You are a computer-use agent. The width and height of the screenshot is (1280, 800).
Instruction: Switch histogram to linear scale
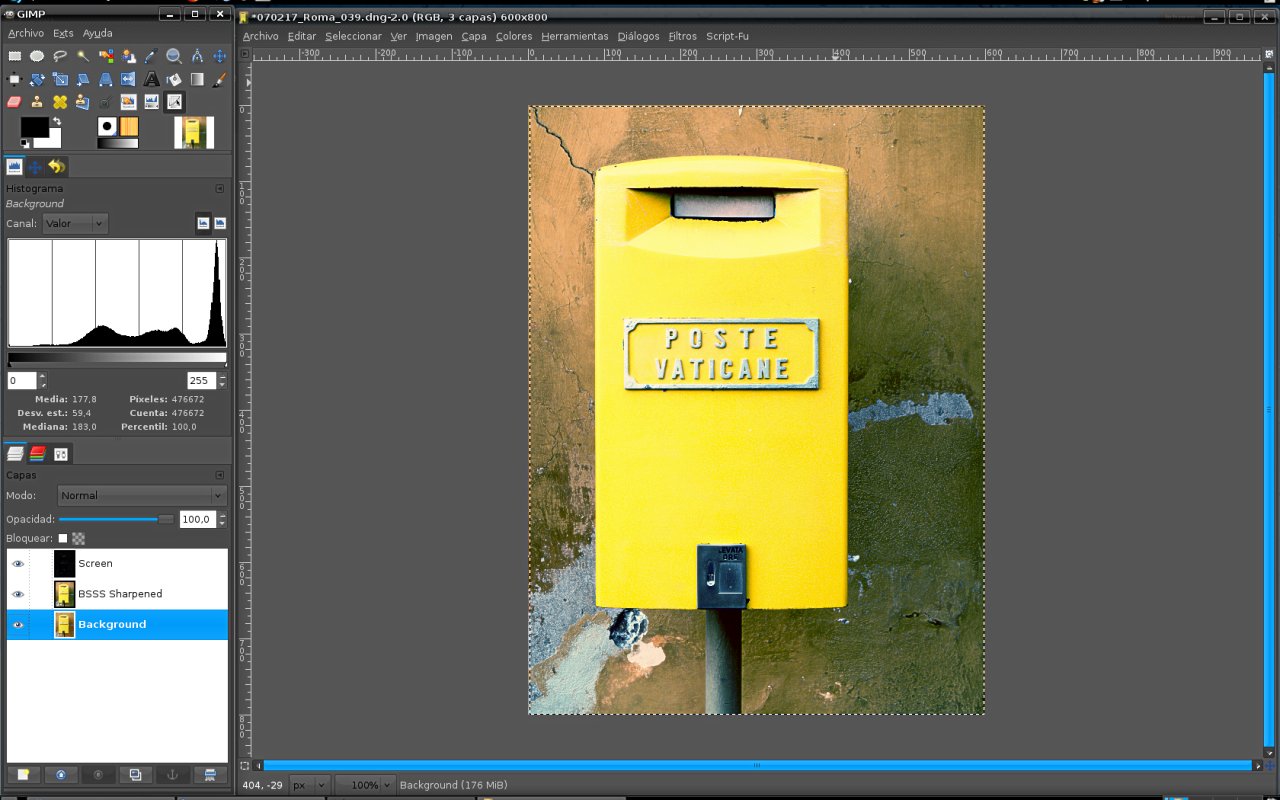(x=203, y=223)
